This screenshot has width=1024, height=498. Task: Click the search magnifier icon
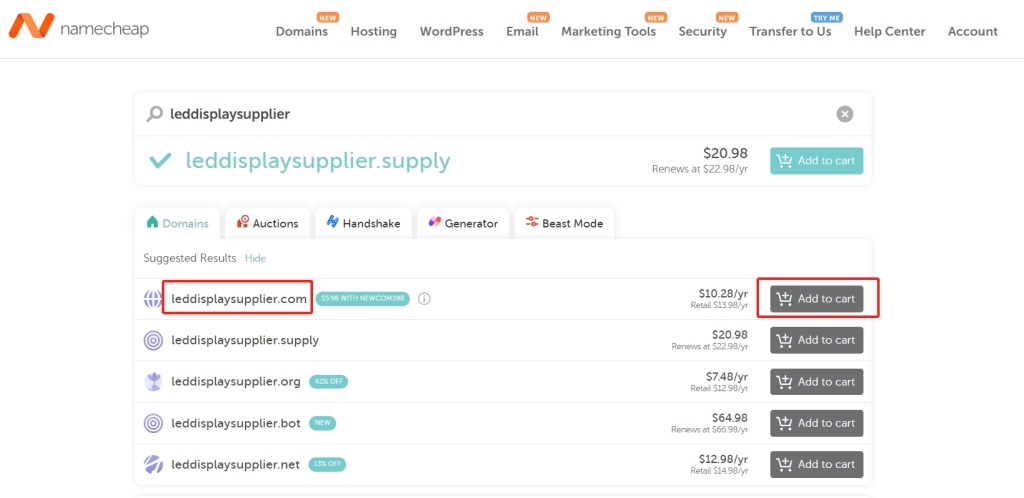(154, 114)
